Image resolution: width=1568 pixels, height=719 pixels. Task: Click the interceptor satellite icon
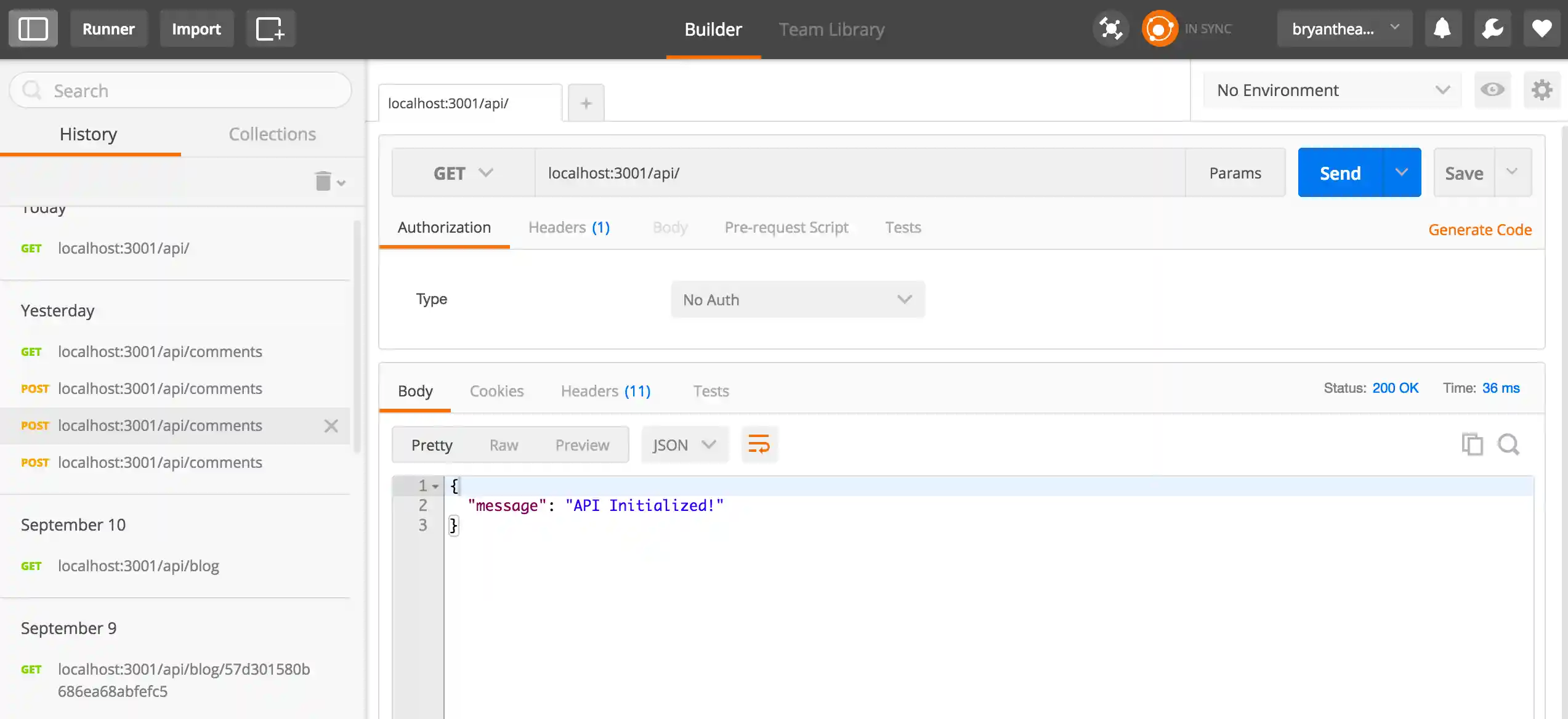(x=1110, y=29)
